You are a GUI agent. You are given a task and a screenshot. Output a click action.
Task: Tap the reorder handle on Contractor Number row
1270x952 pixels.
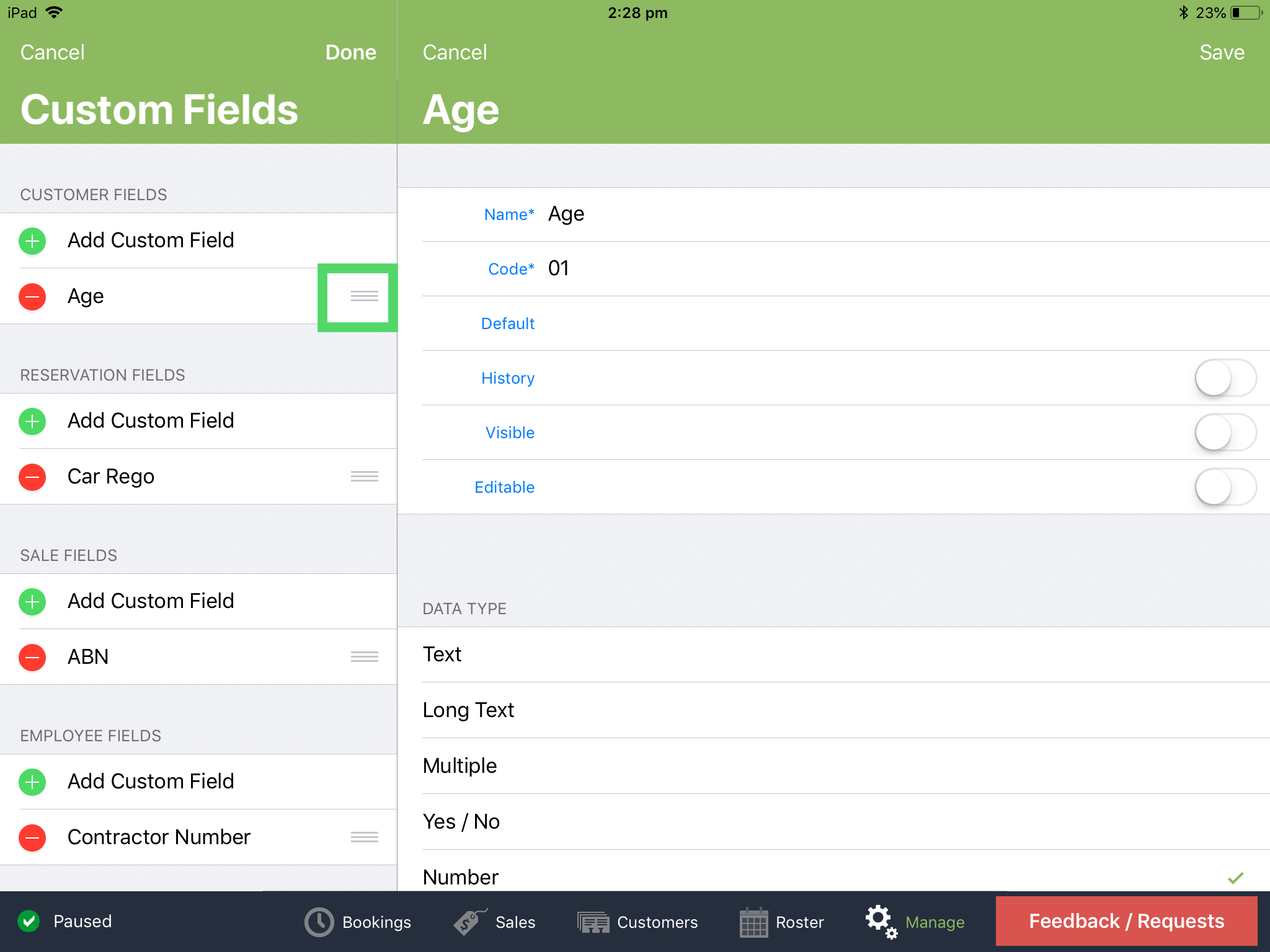[364, 837]
